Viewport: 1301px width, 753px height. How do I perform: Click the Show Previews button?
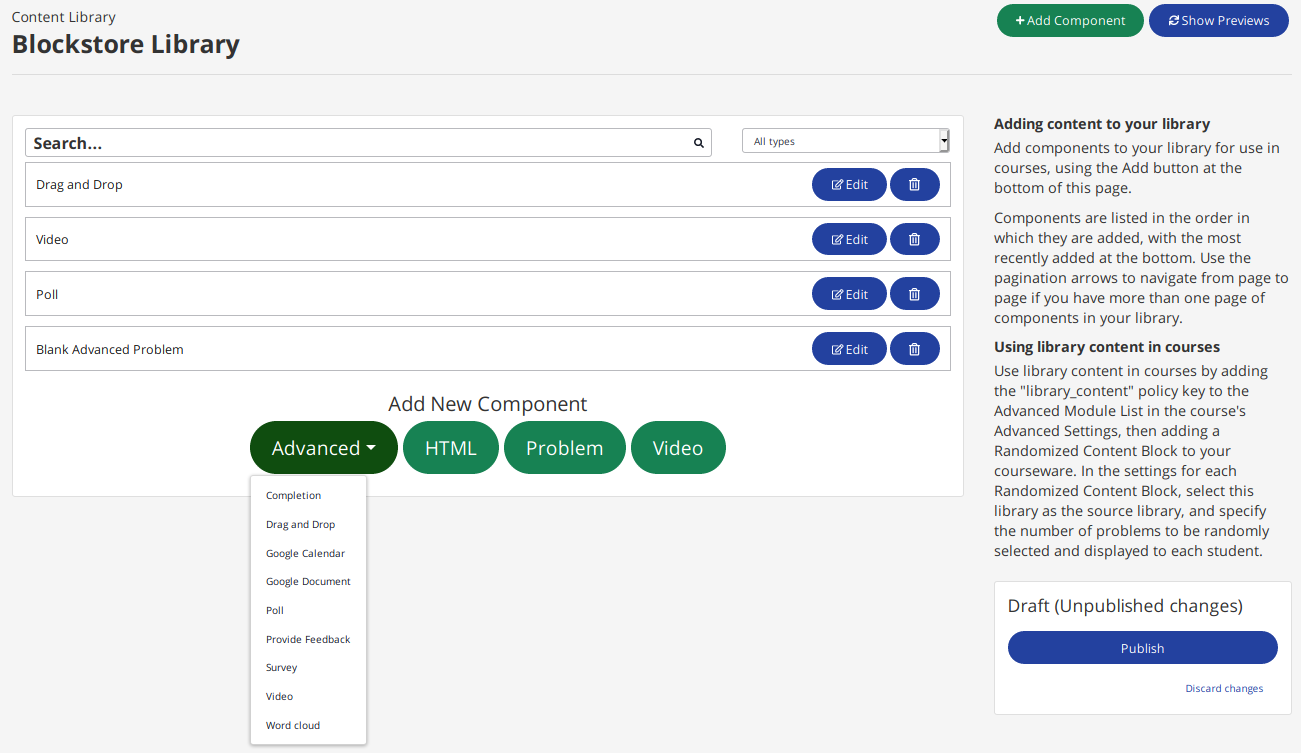point(1219,20)
